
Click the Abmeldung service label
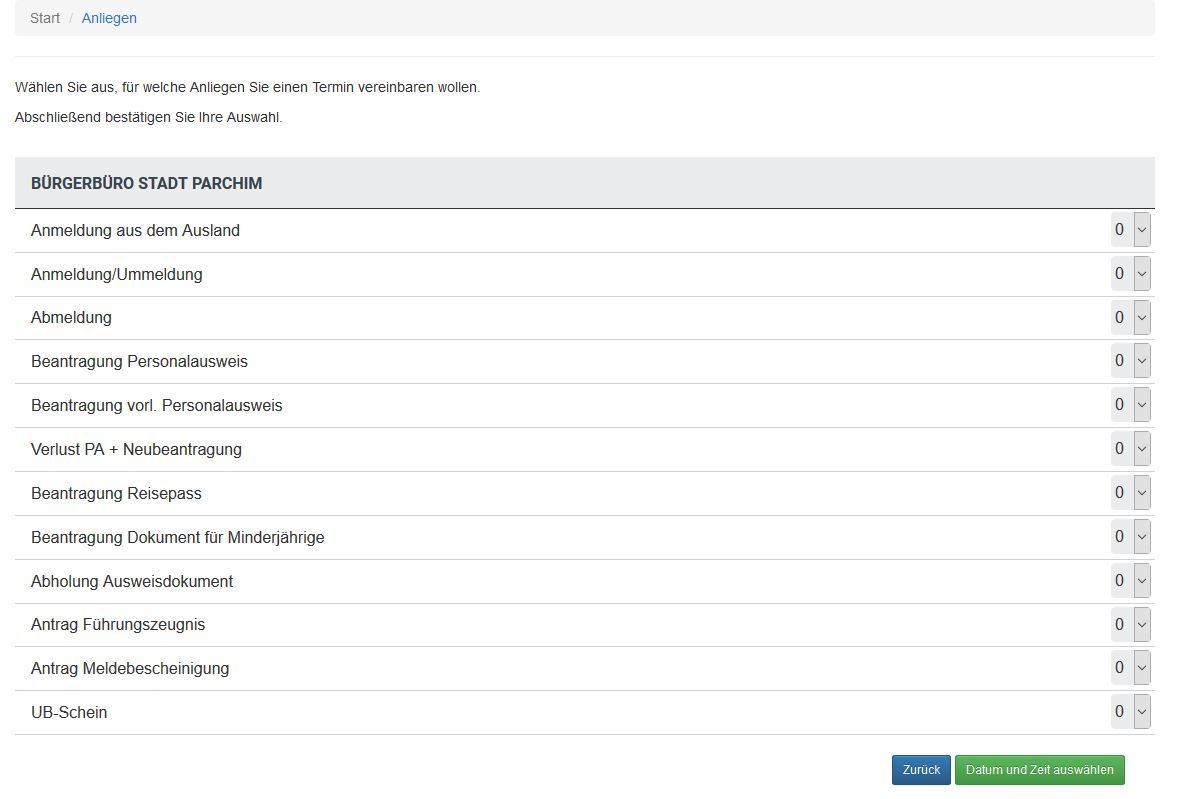pos(71,318)
